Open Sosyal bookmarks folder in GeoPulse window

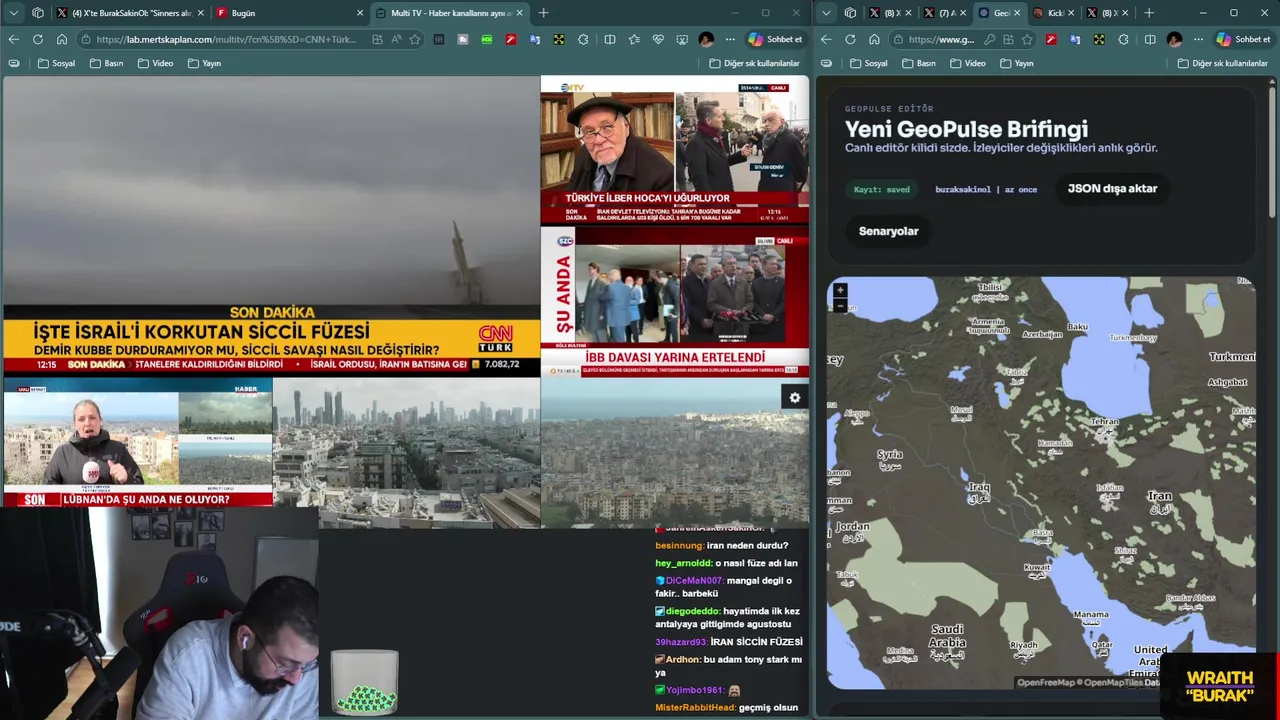click(869, 63)
